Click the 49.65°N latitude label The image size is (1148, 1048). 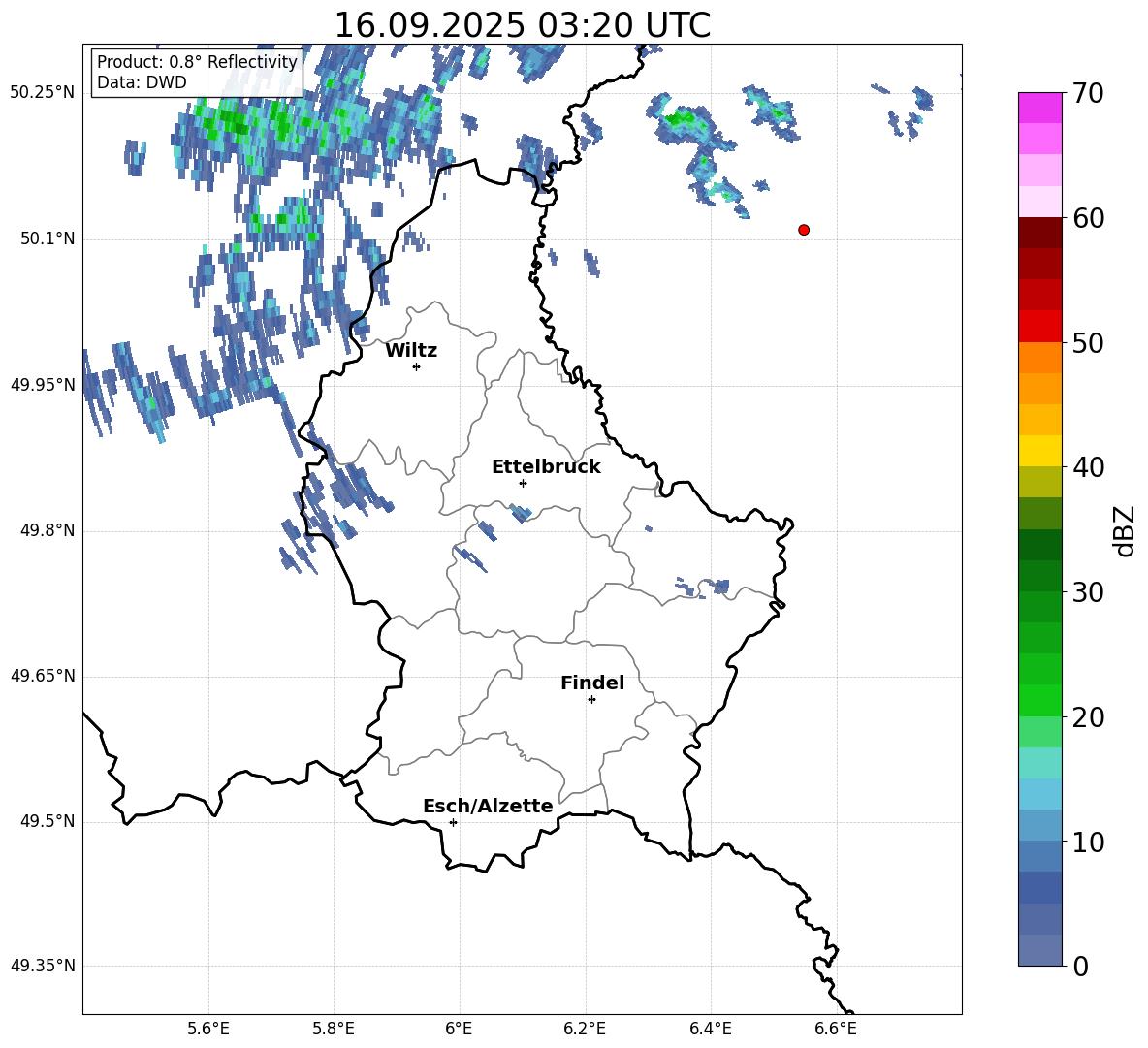click(43, 676)
